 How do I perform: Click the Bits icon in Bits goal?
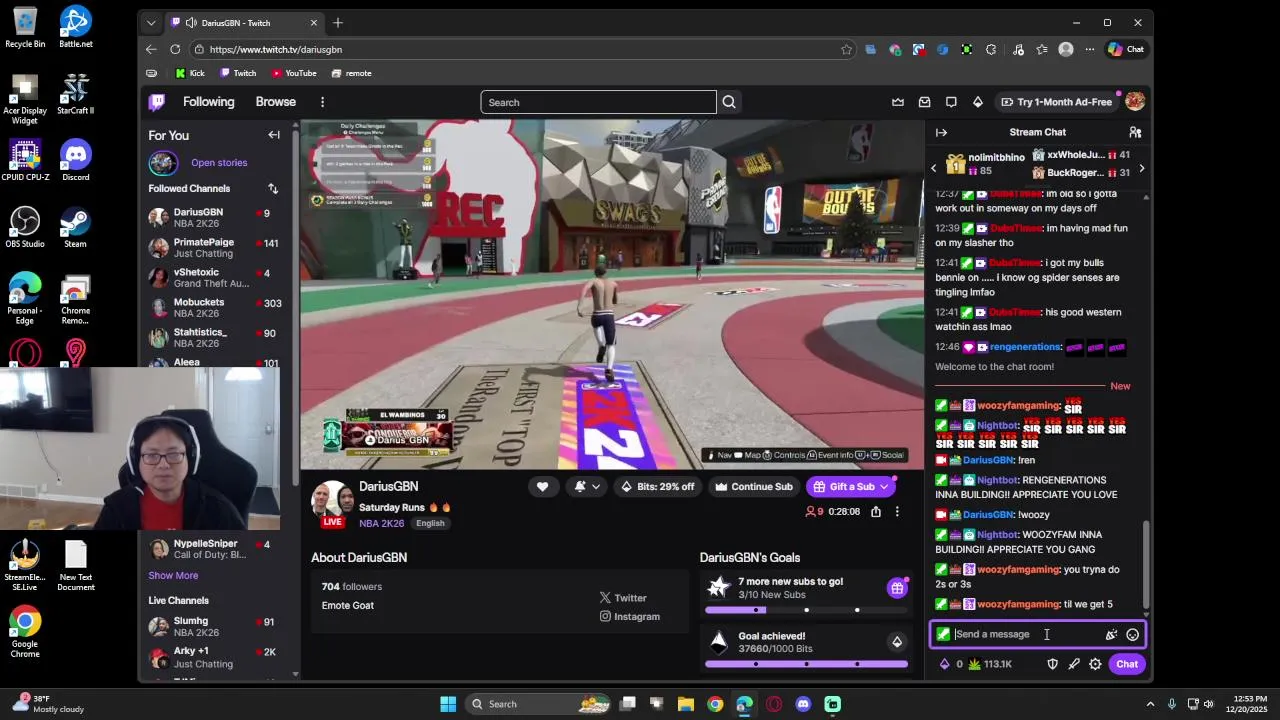pos(897,642)
